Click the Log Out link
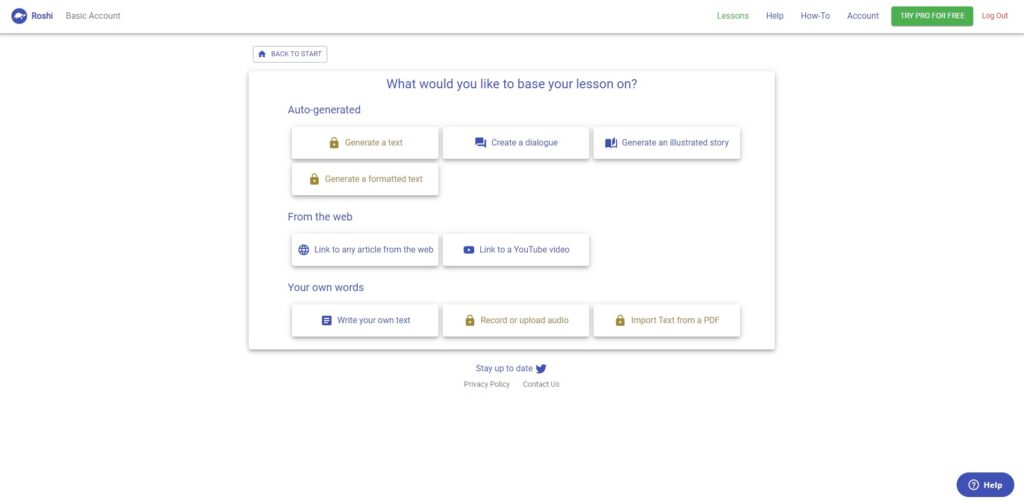1024x504 pixels. pos(995,16)
